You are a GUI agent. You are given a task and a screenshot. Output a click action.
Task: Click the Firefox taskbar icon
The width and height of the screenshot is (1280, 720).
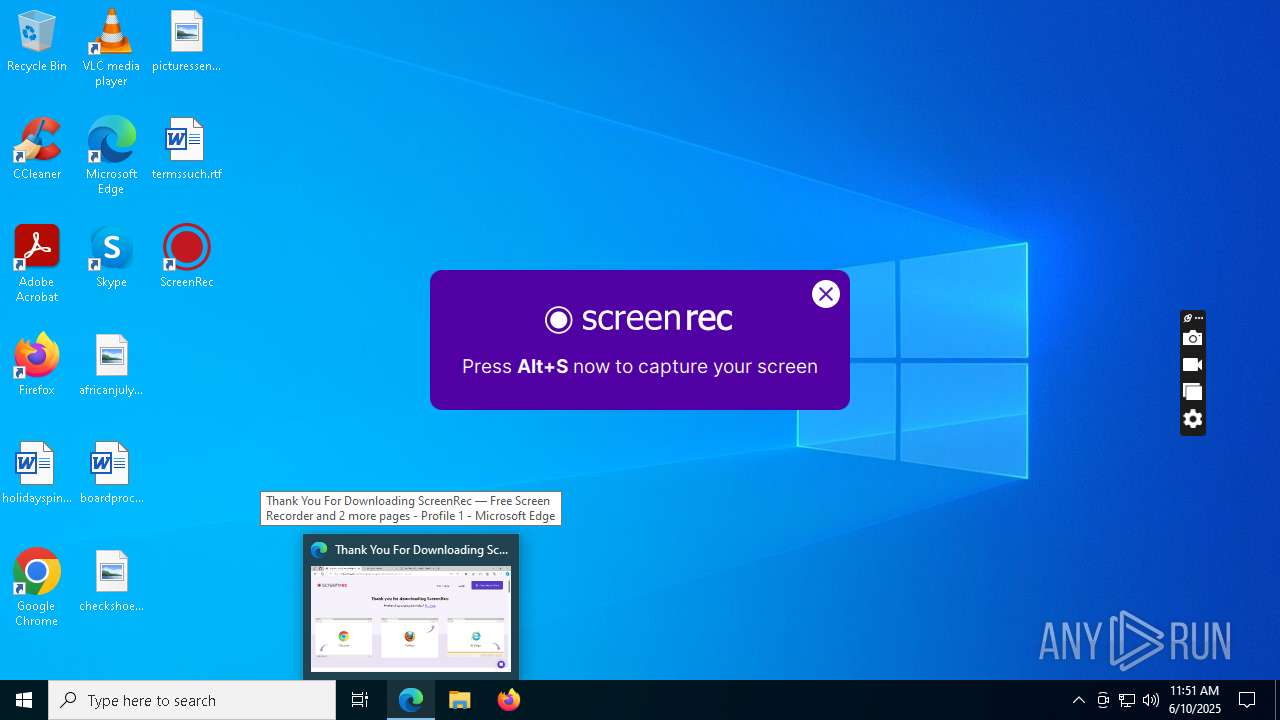[509, 700]
